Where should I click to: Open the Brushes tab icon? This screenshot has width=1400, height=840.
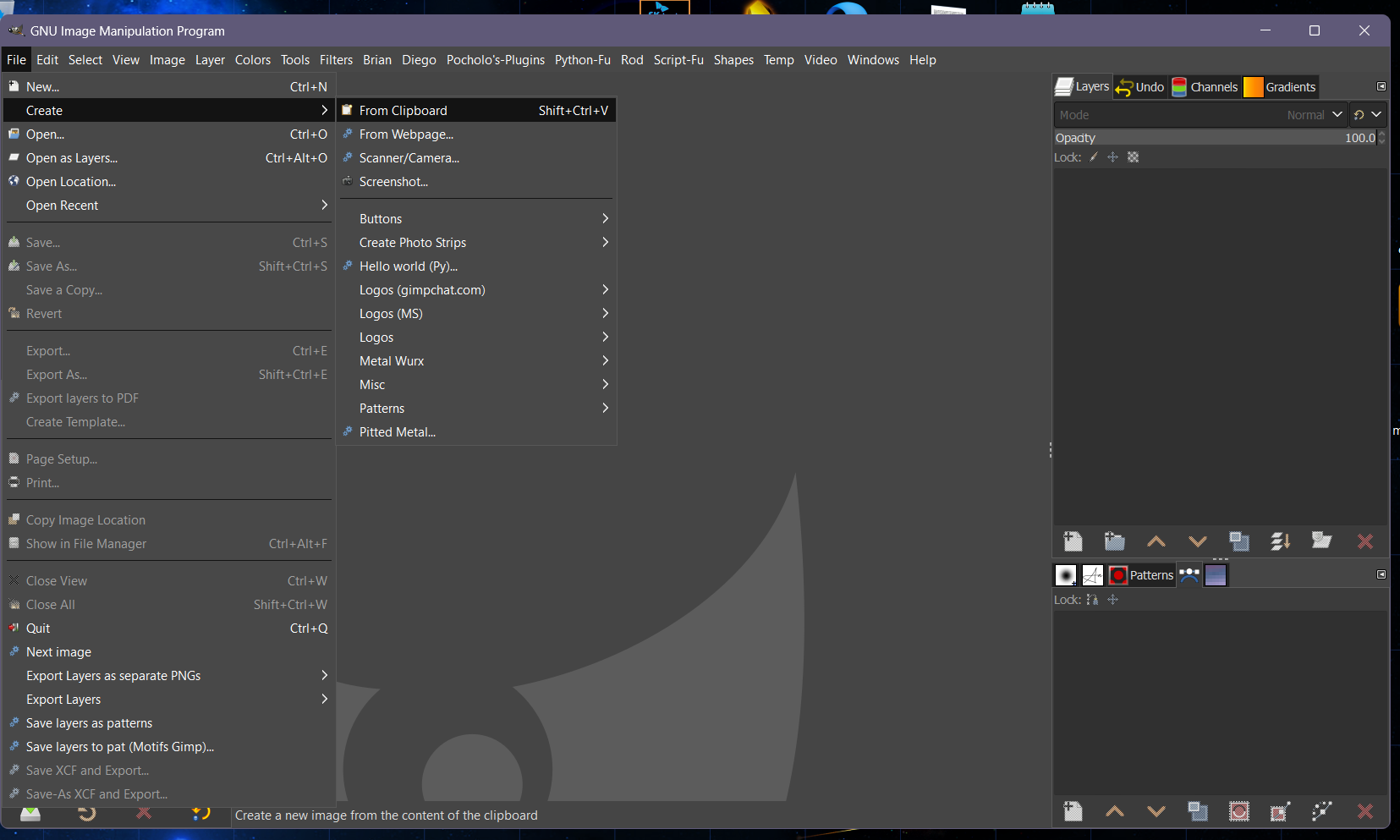tap(1066, 575)
